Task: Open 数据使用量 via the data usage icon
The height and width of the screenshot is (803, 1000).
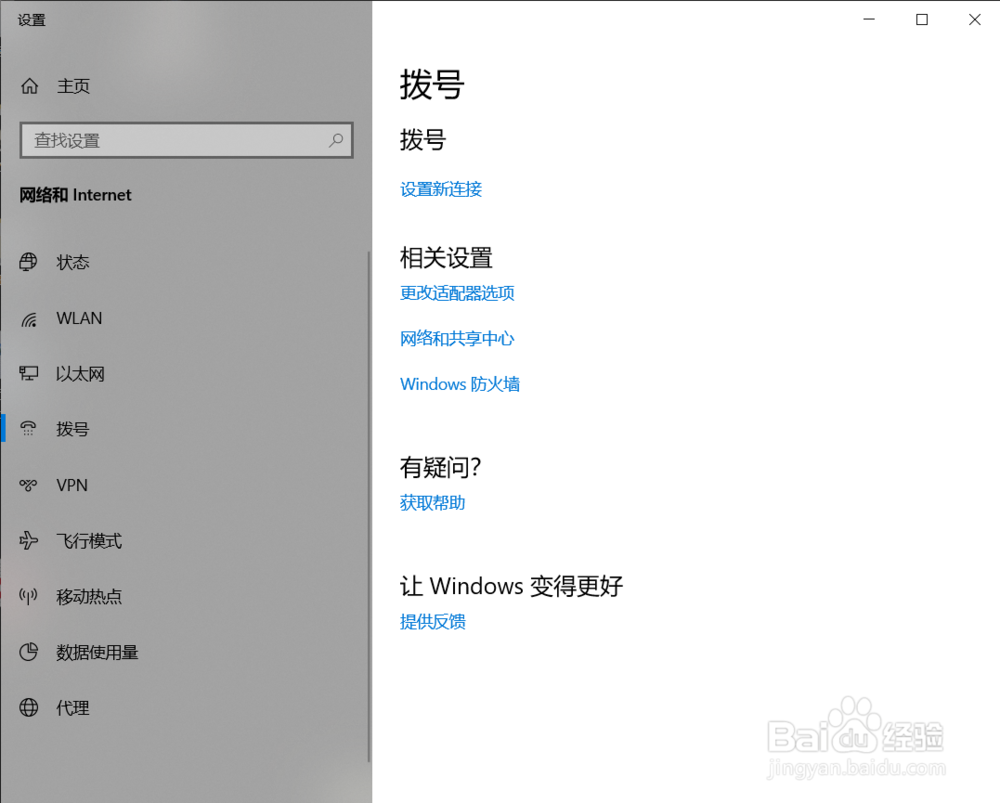Action: 29,652
